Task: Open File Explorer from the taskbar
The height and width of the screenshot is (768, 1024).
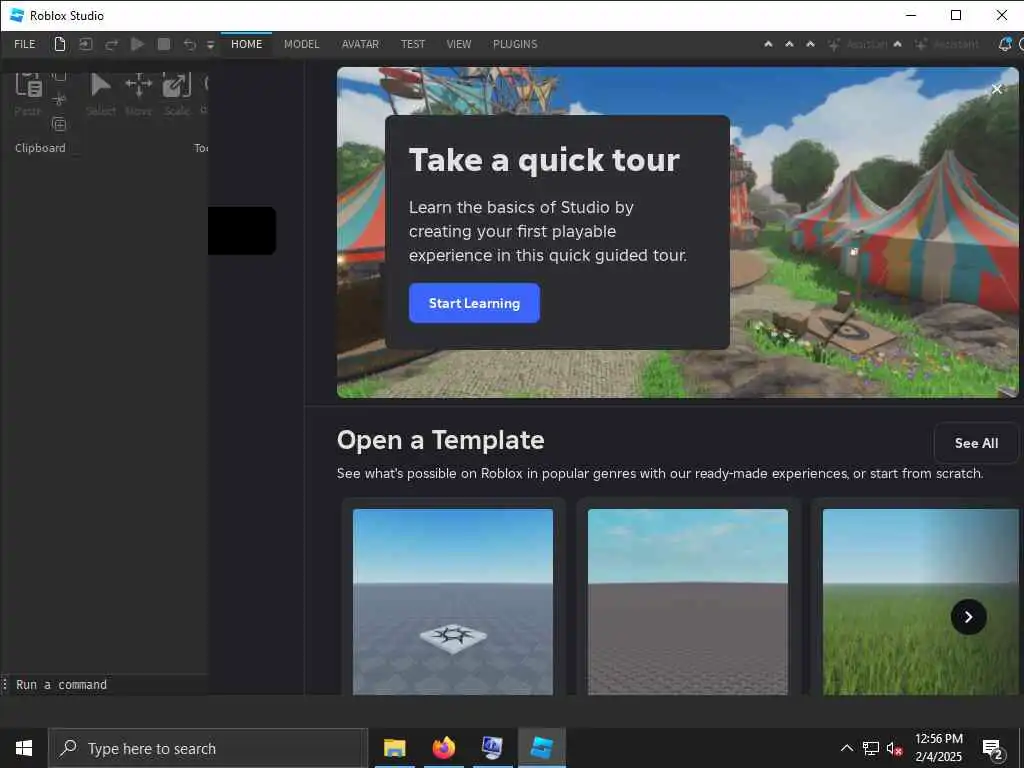Action: tap(394, 748)
